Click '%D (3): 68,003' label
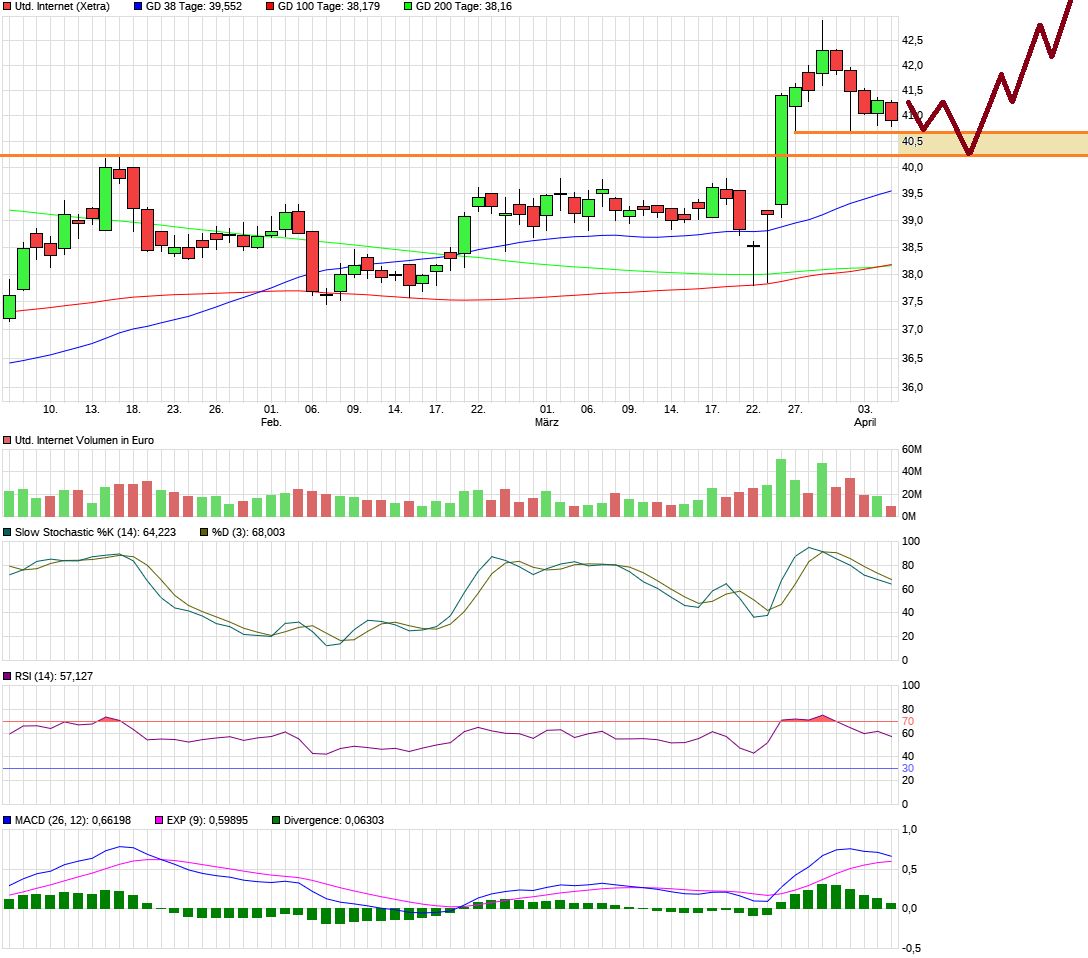Screen dimensions: 1088x958 point(248,532)
